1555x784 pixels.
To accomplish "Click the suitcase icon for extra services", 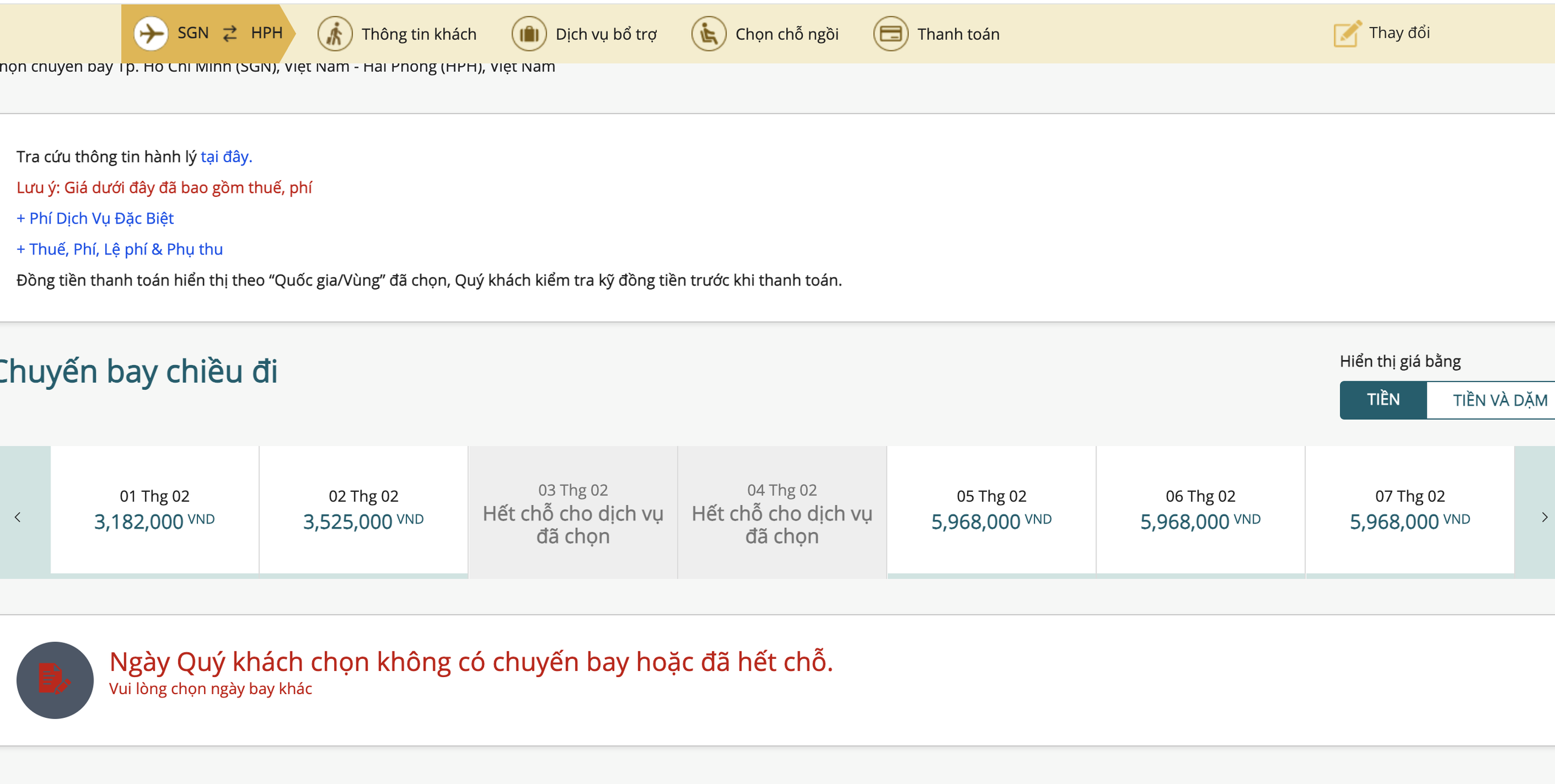I will (529, 33).
